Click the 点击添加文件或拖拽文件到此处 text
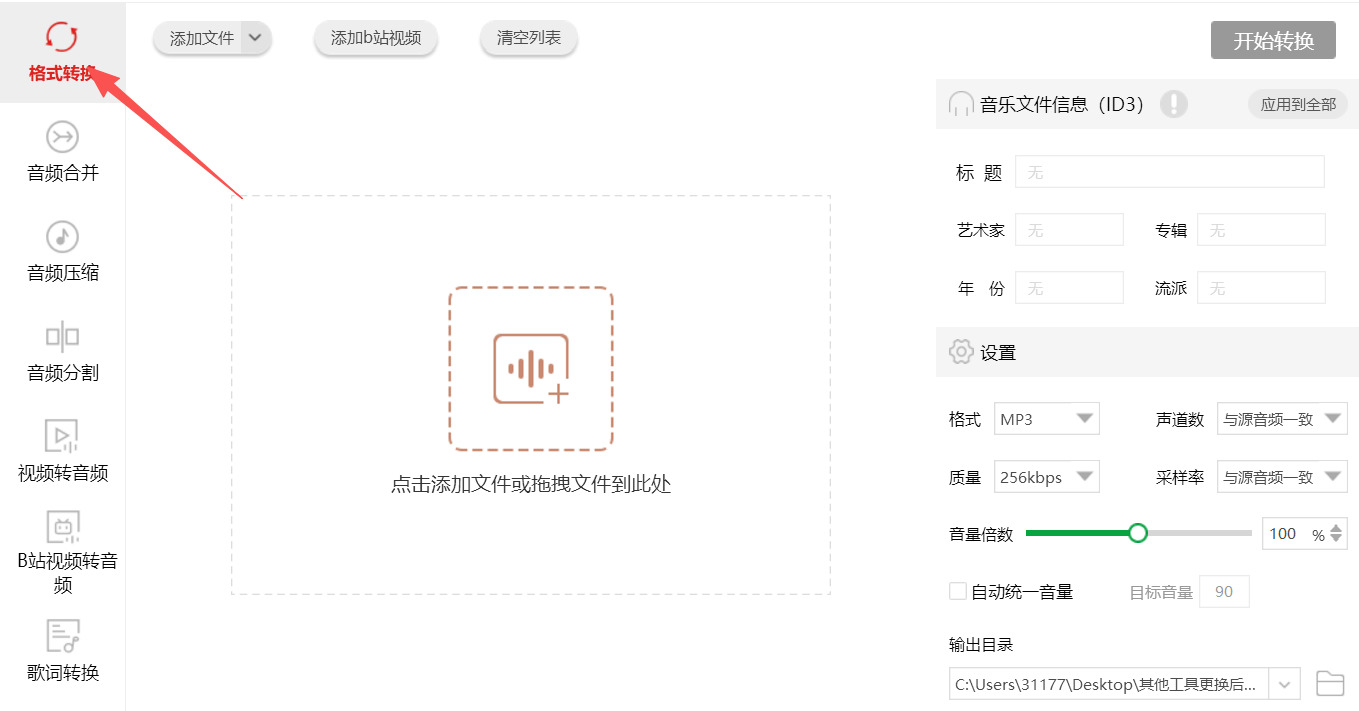This screenshot has width=1359, height=711. (530, 485)
